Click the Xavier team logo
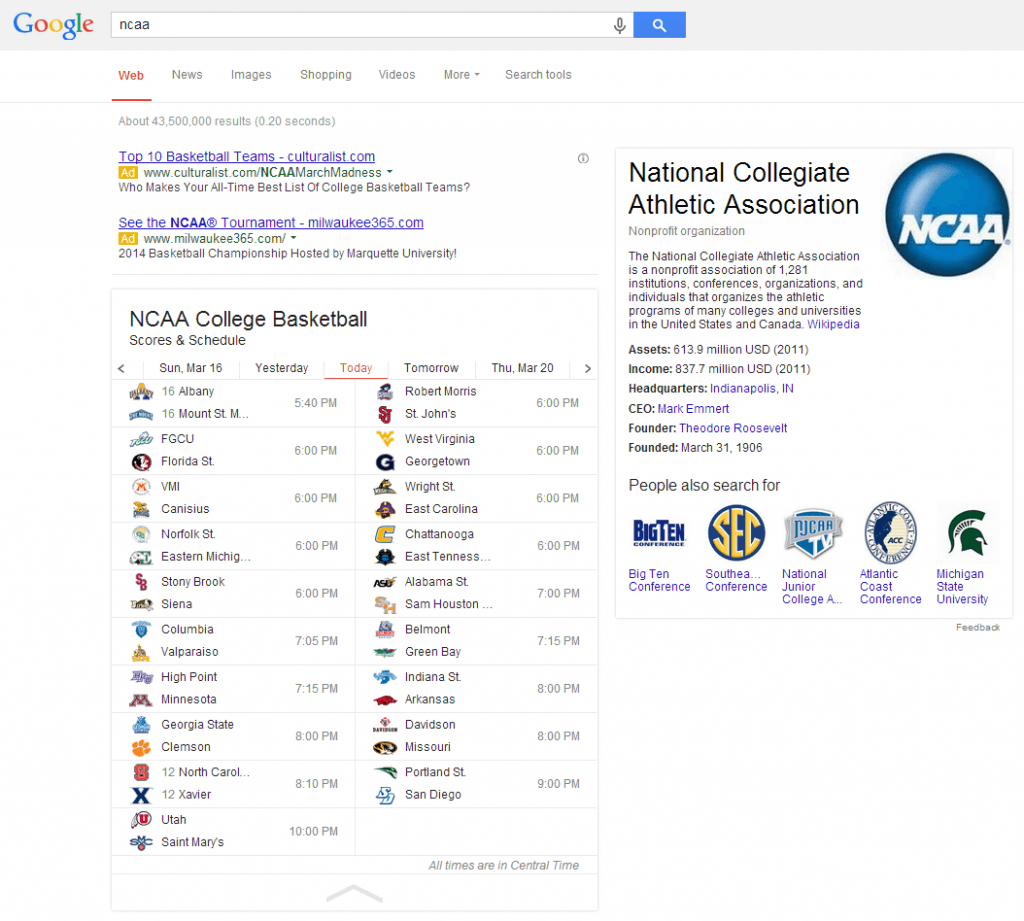This screenshot has height=921, width=1024. (141, 795)
